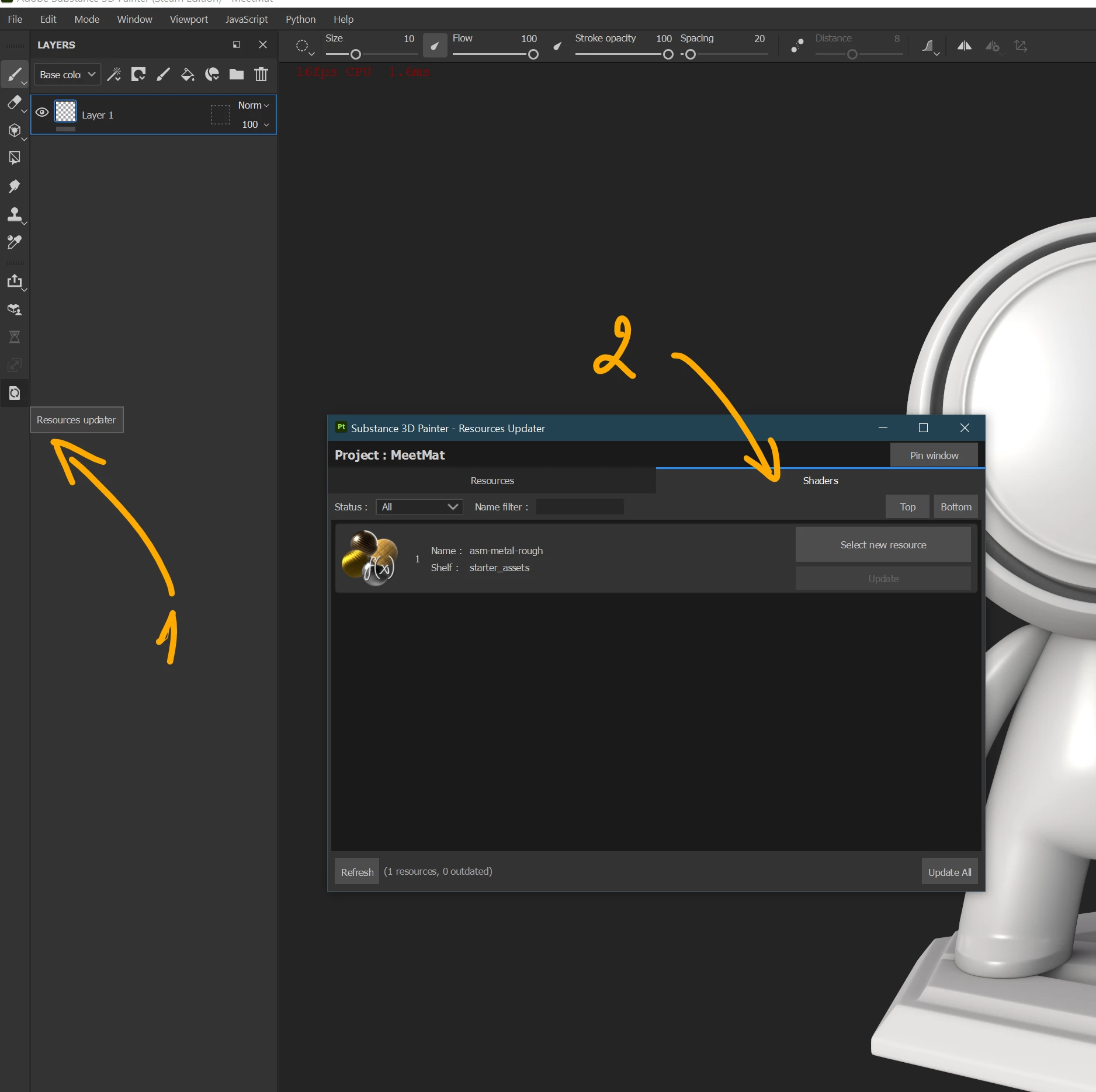Select the Paint brush tool
The width and height of the screenshot is (1096, 1092).
coord(14,74)
